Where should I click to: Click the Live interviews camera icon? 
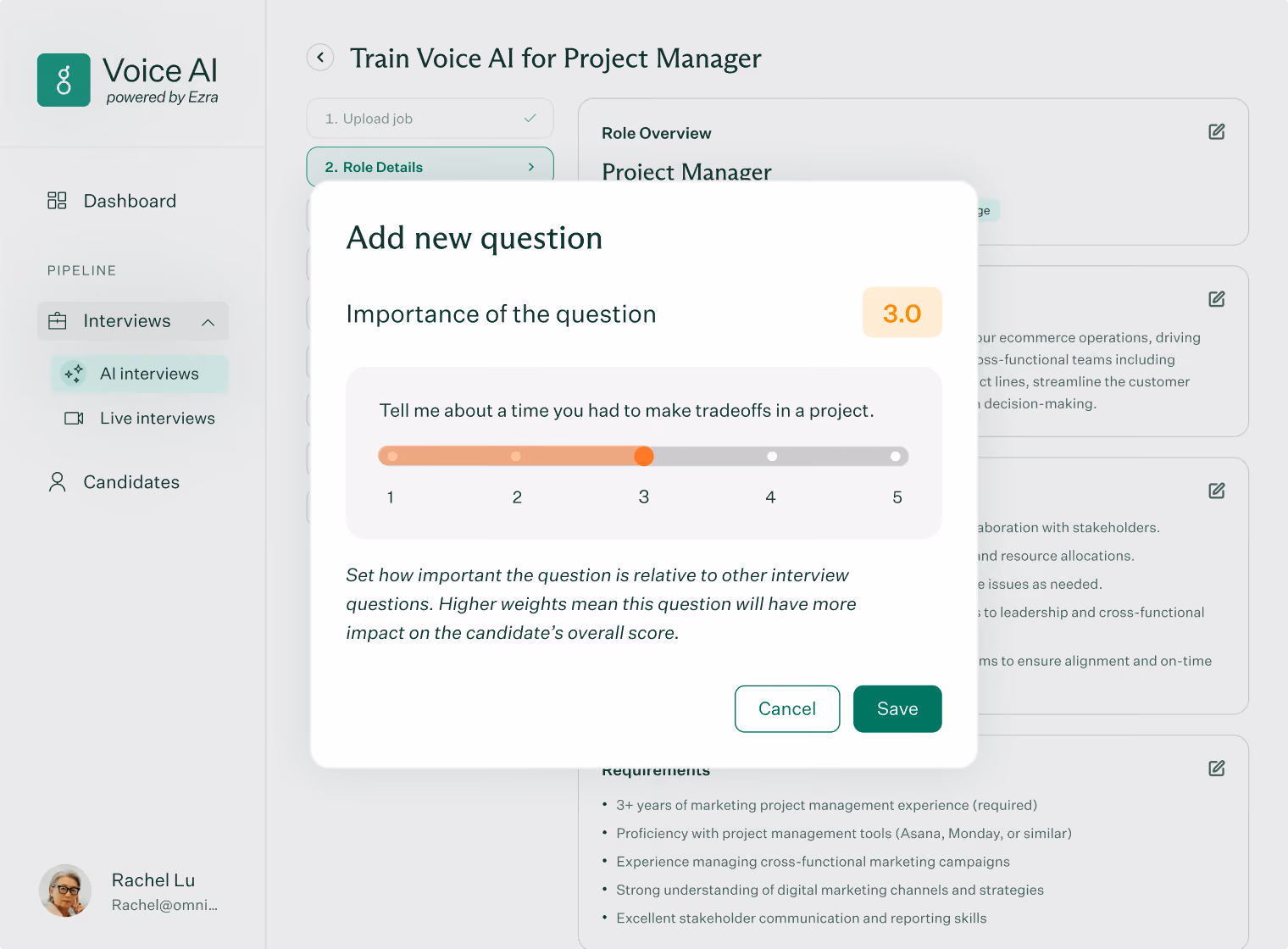click(75, 419)
